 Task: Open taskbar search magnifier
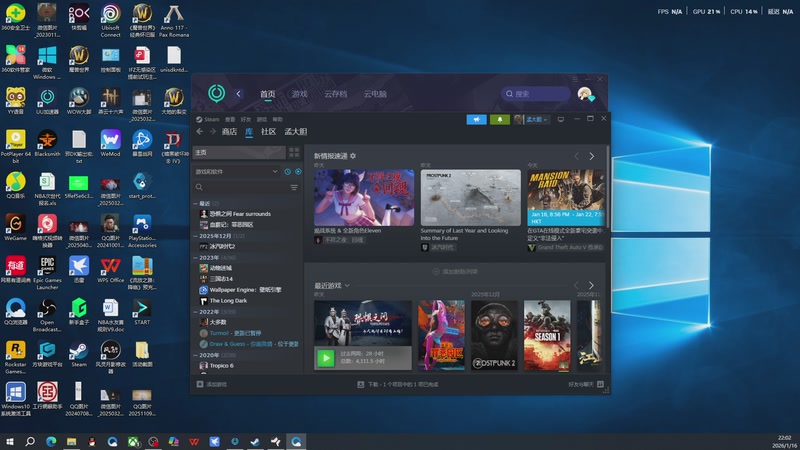coord(30,442)
